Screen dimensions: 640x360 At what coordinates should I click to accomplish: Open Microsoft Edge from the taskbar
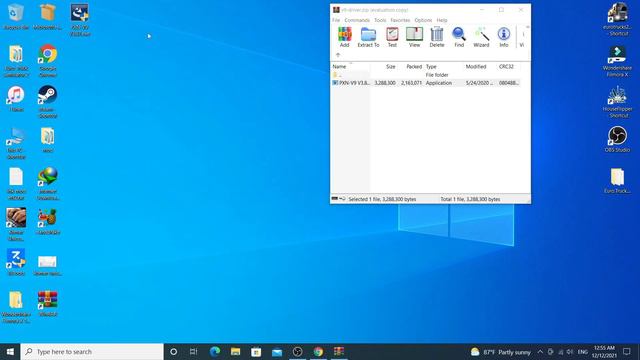[x=215, y=351]
